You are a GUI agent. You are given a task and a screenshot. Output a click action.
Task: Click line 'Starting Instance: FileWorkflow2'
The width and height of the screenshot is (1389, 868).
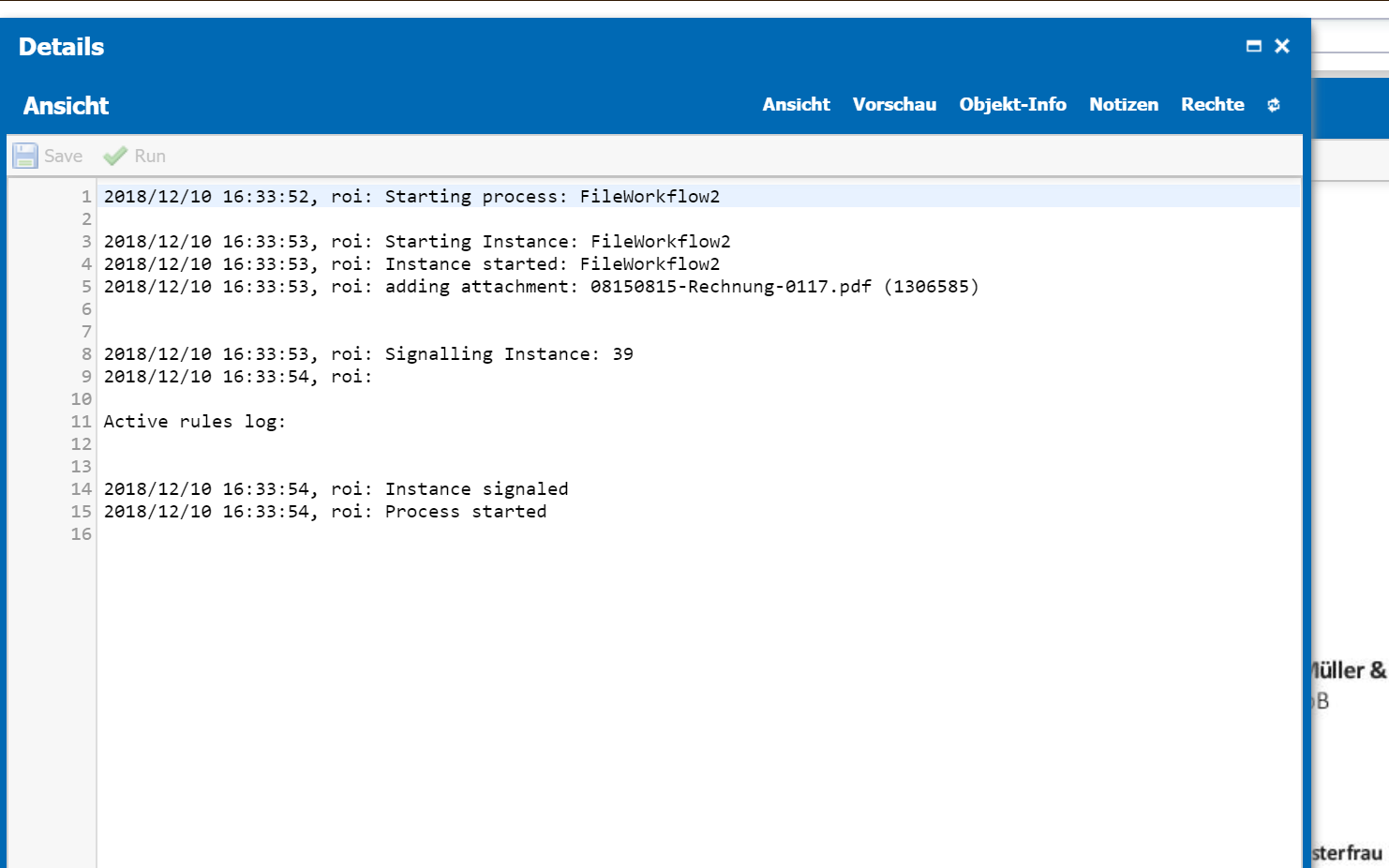tap(417, 241)
